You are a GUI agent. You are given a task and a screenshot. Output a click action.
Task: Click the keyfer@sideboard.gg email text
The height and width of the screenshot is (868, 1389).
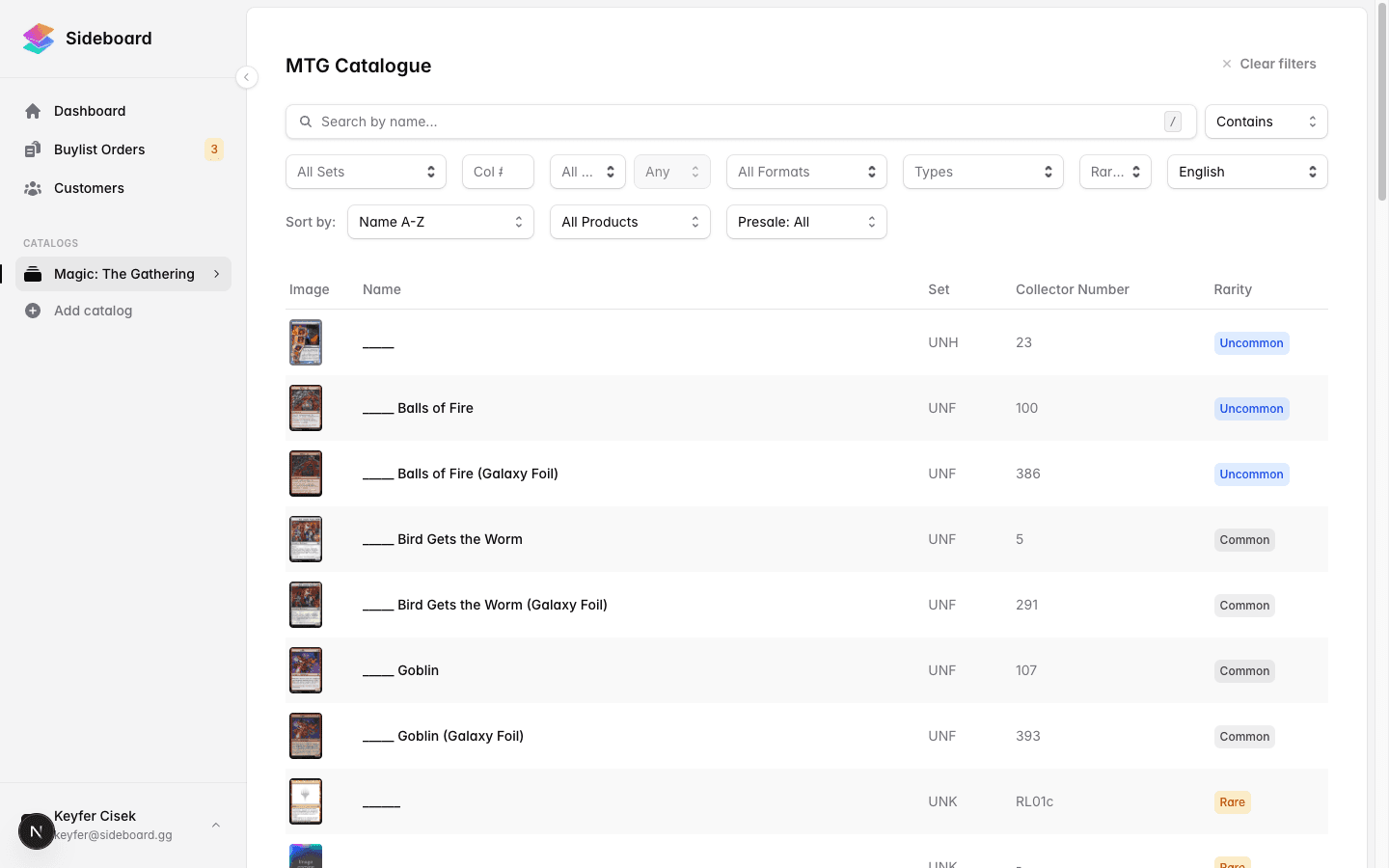113,835
